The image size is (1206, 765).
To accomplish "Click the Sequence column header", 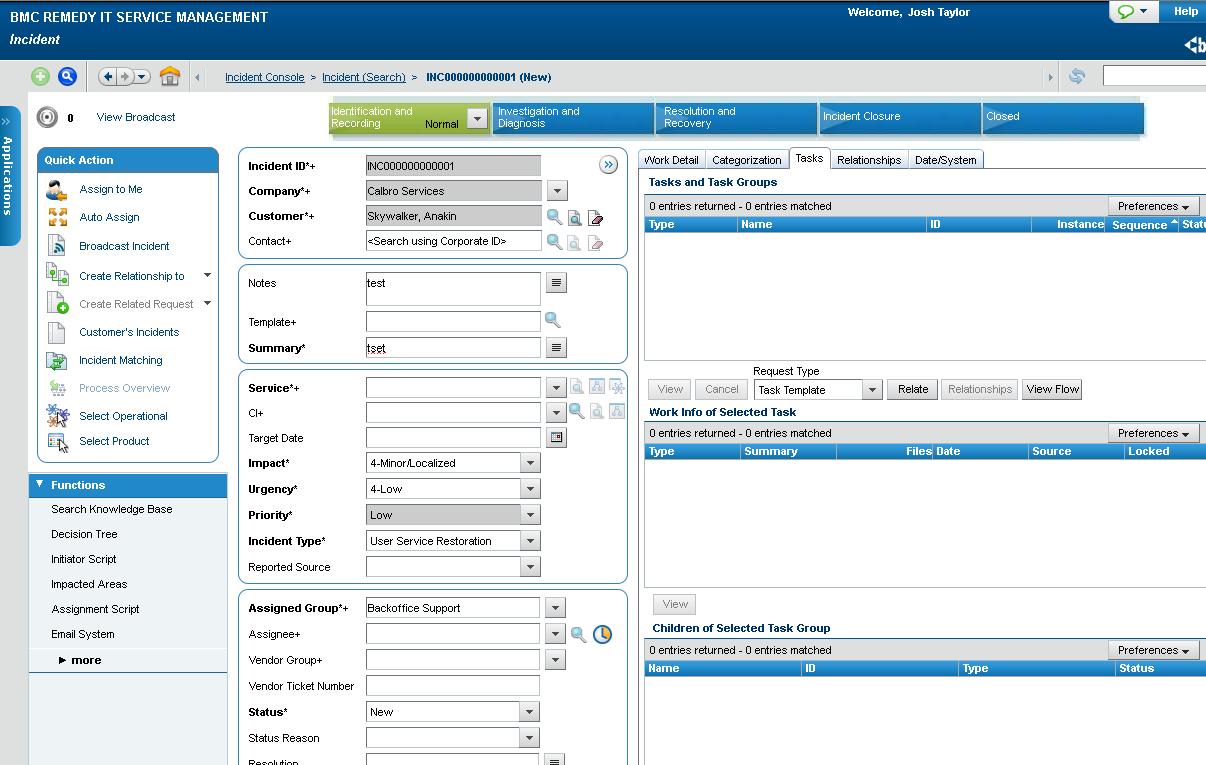I will coord(1144,225).
